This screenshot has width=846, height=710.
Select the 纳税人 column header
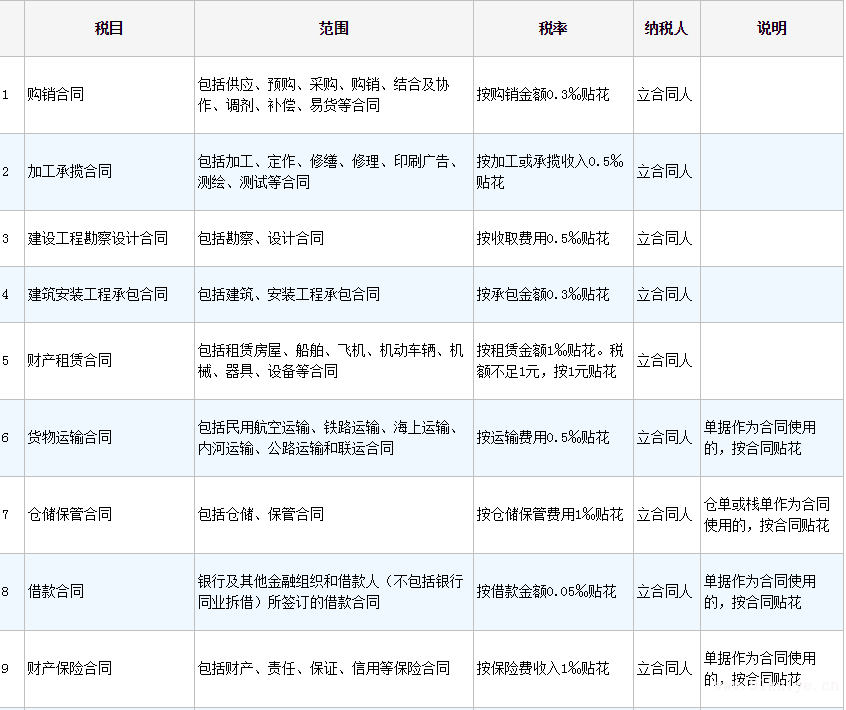click(x=666, y=29)
